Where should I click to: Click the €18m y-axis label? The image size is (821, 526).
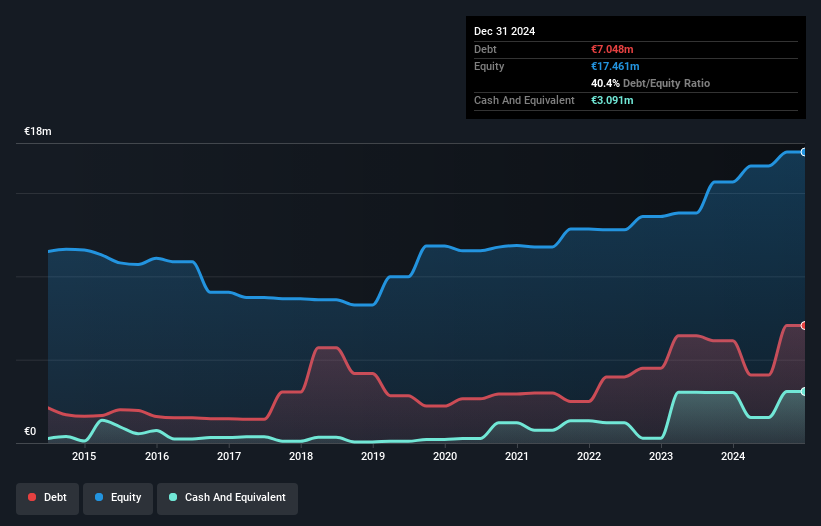[x=38, y=131]
